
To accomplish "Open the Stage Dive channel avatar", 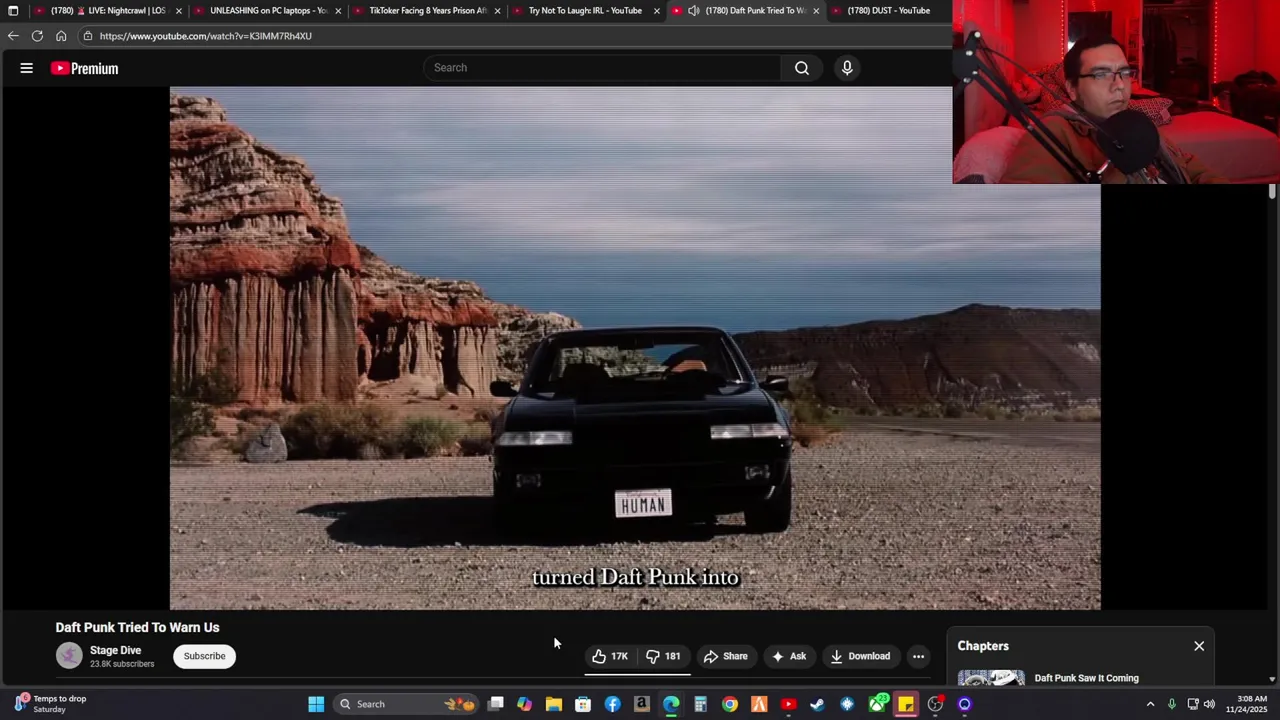I will pyautogui.click(x=69, y=656).
